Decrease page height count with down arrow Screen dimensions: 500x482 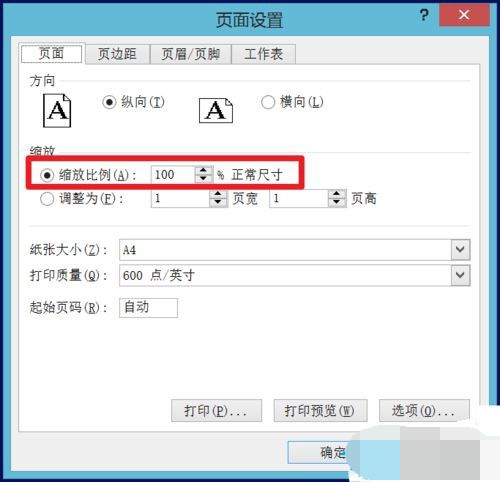(337, 202)
